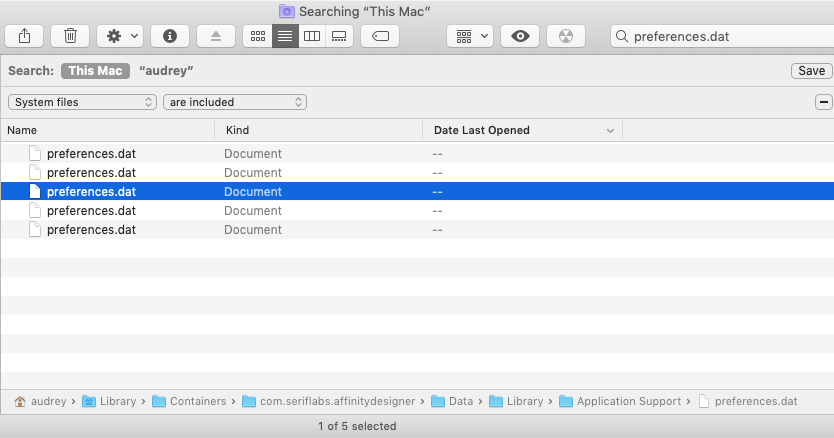Screen dimensions: 834x438
Task: Sort by Date Last Opened column
Action: (522, 130)
